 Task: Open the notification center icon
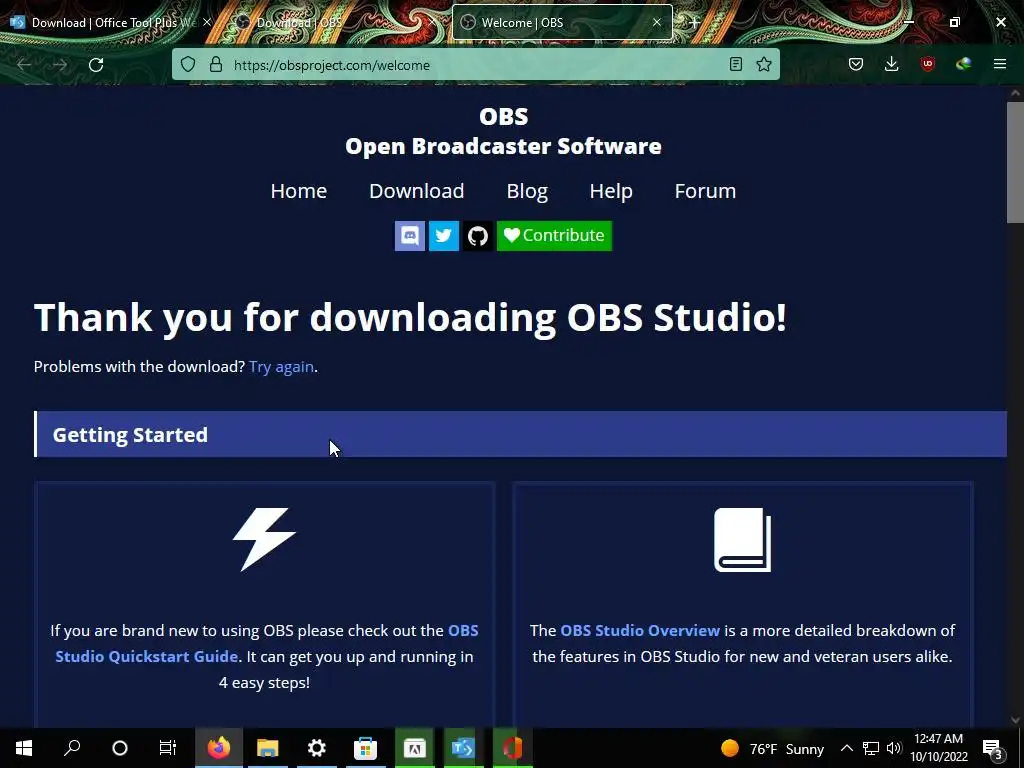pyautogui.click(x=992, y=749)
